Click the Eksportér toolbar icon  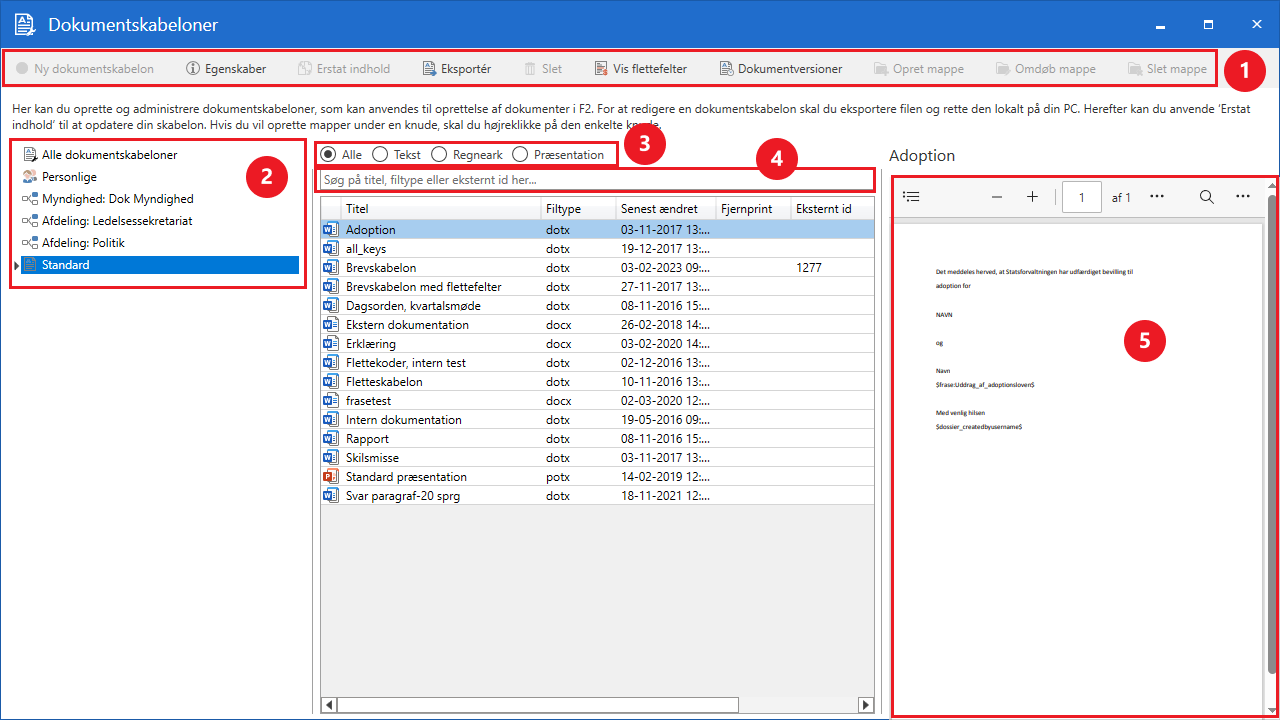tap(429, 69)
